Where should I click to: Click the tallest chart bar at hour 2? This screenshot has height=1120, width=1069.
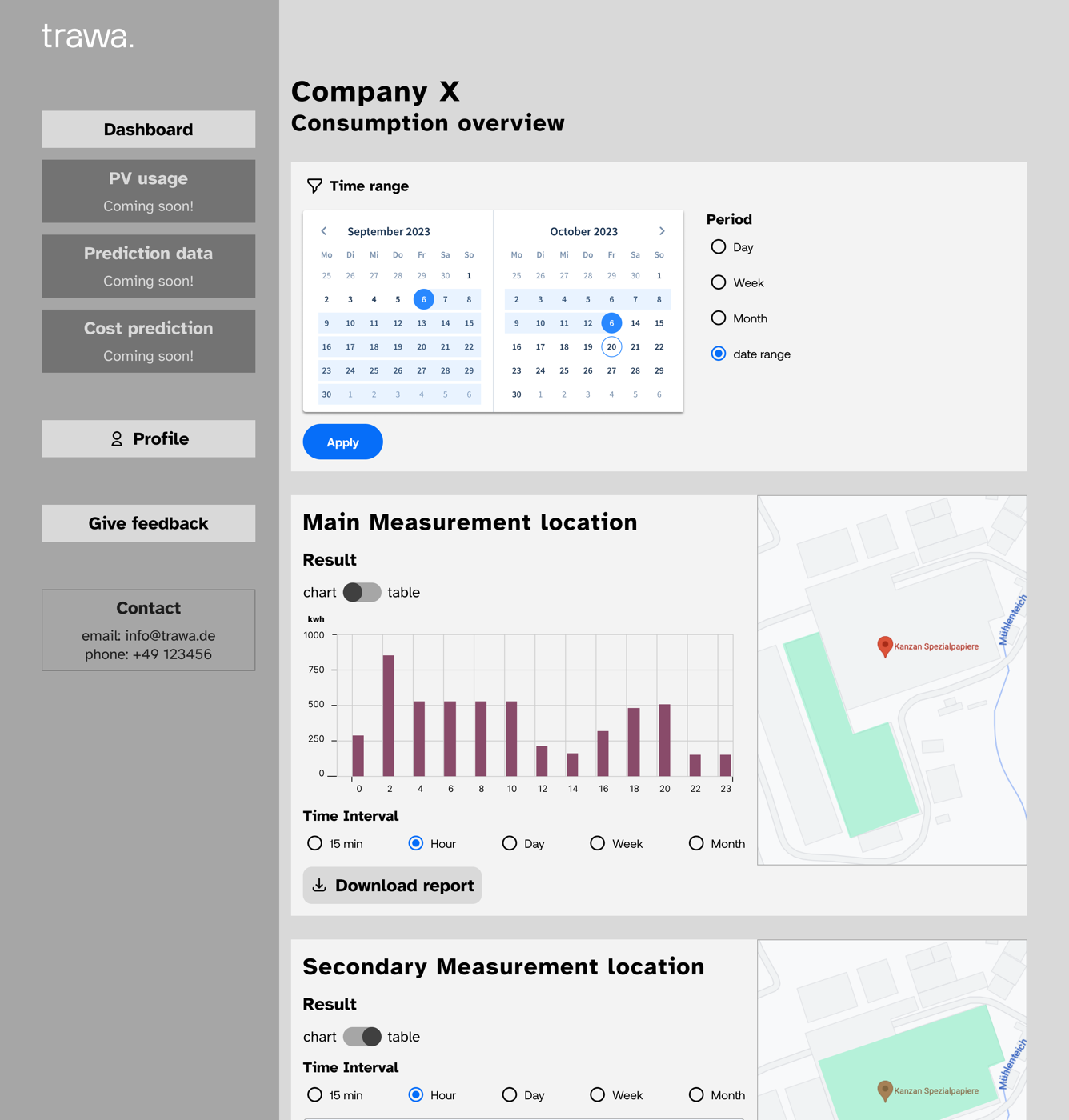389,715
